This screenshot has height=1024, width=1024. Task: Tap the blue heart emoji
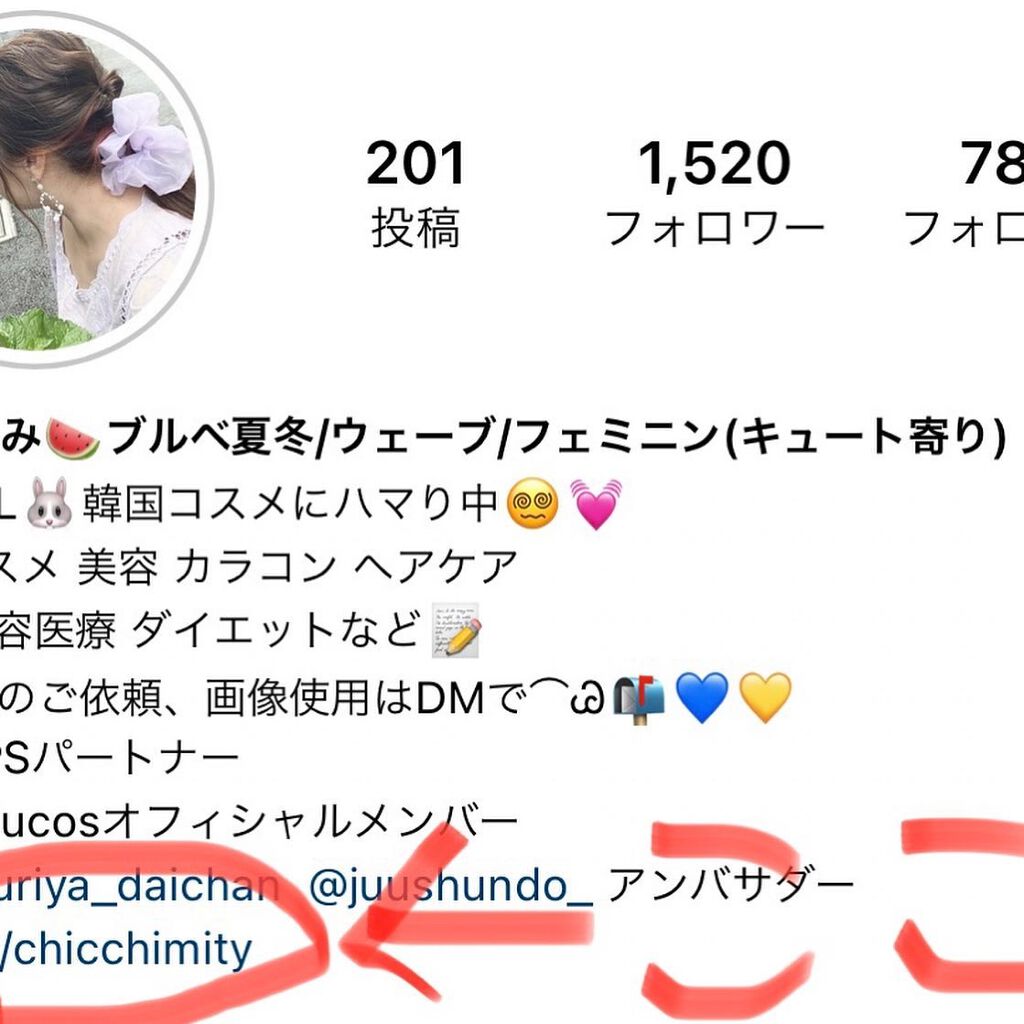click(701, 698)
